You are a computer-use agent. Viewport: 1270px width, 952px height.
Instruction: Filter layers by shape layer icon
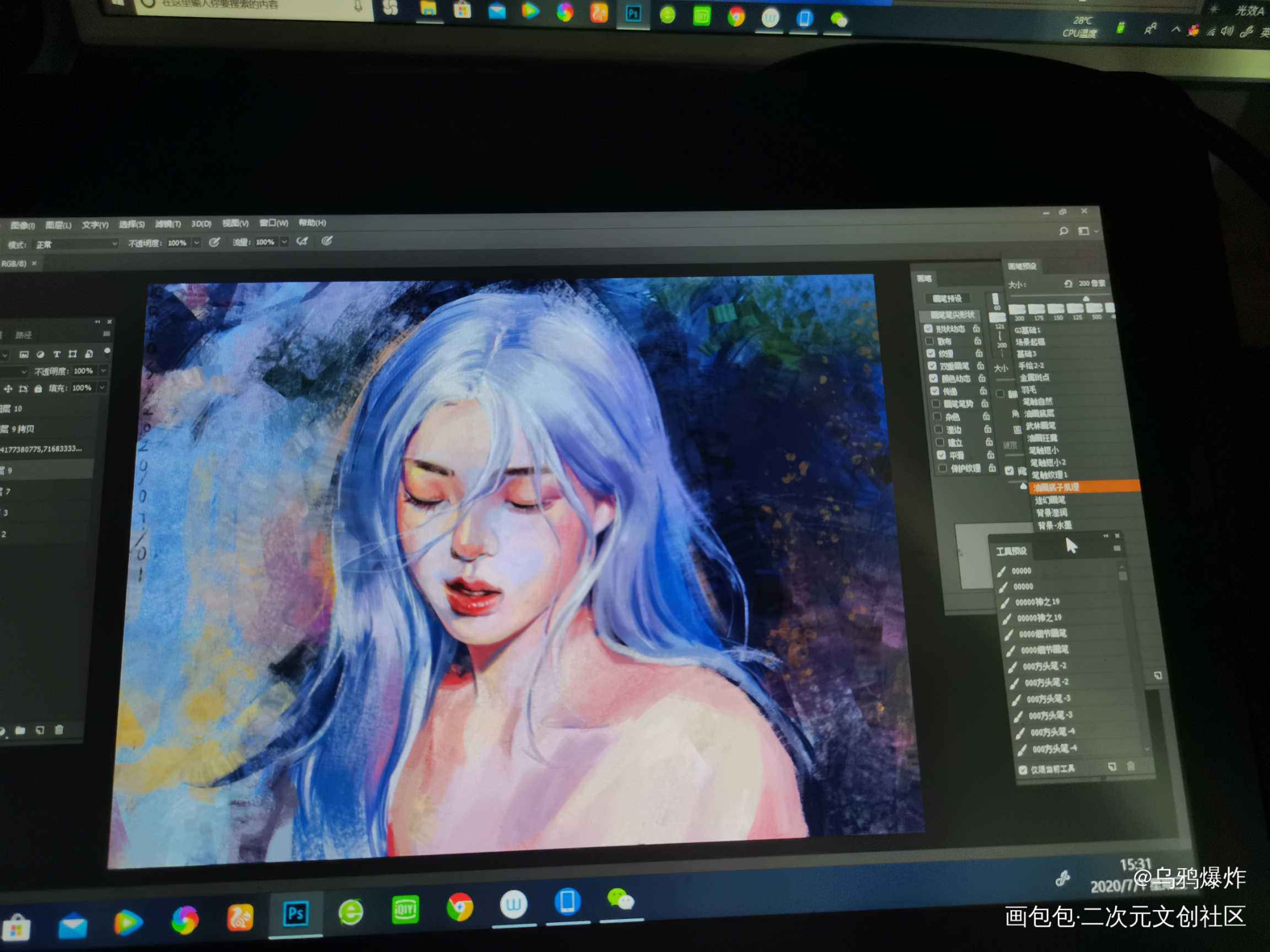click(x=72, y=354)
